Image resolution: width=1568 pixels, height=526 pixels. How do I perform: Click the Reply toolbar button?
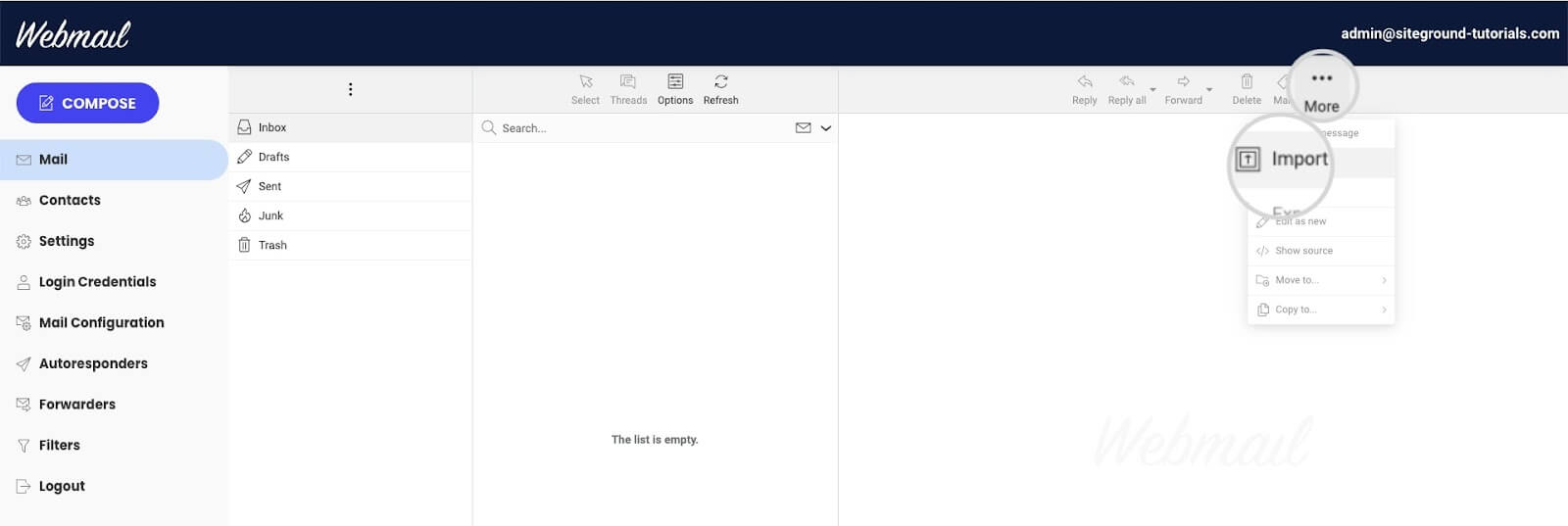(x=1084, y=89)
